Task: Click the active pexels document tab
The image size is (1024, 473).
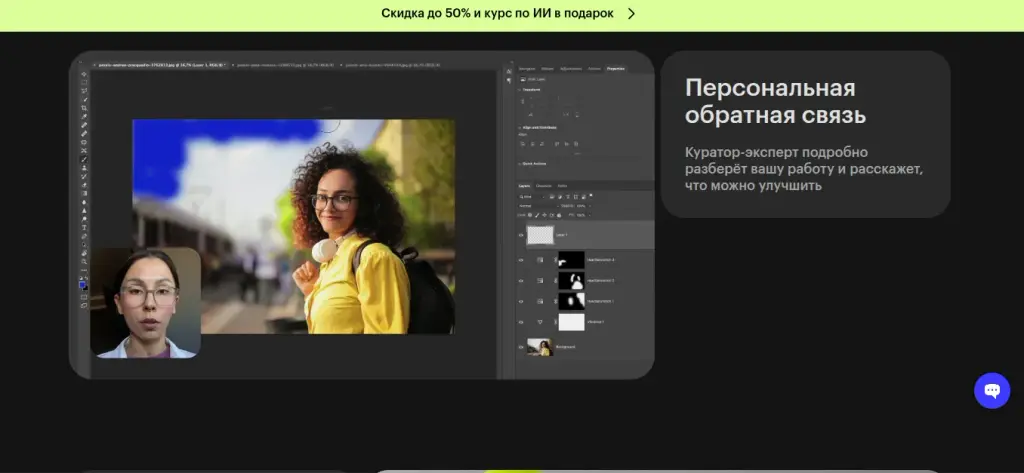Action: 161,65
